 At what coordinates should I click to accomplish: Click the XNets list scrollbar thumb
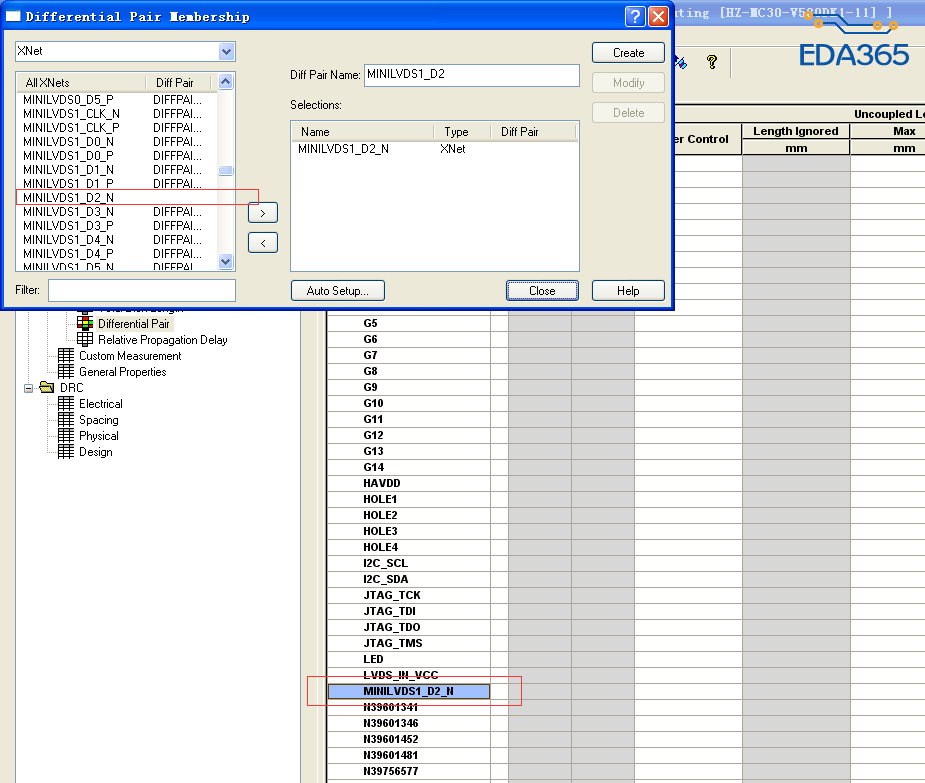225,171
